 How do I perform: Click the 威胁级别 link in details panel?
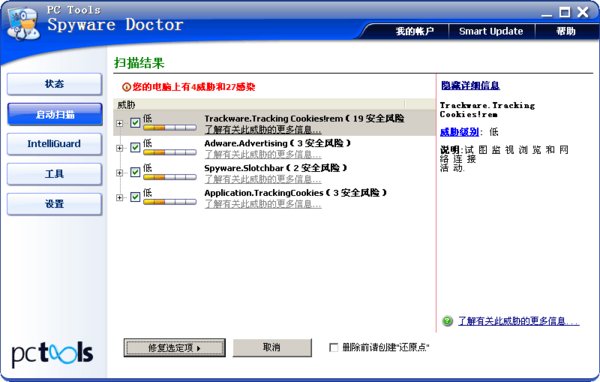point(459,132)
